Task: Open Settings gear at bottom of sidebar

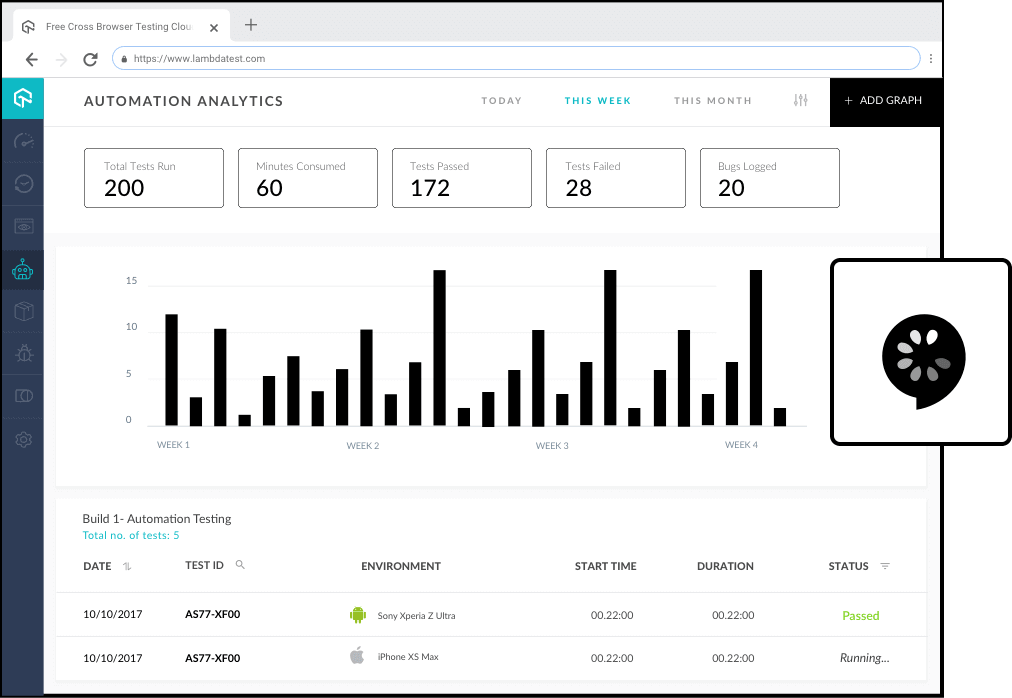Action: [x=22, y=439]
